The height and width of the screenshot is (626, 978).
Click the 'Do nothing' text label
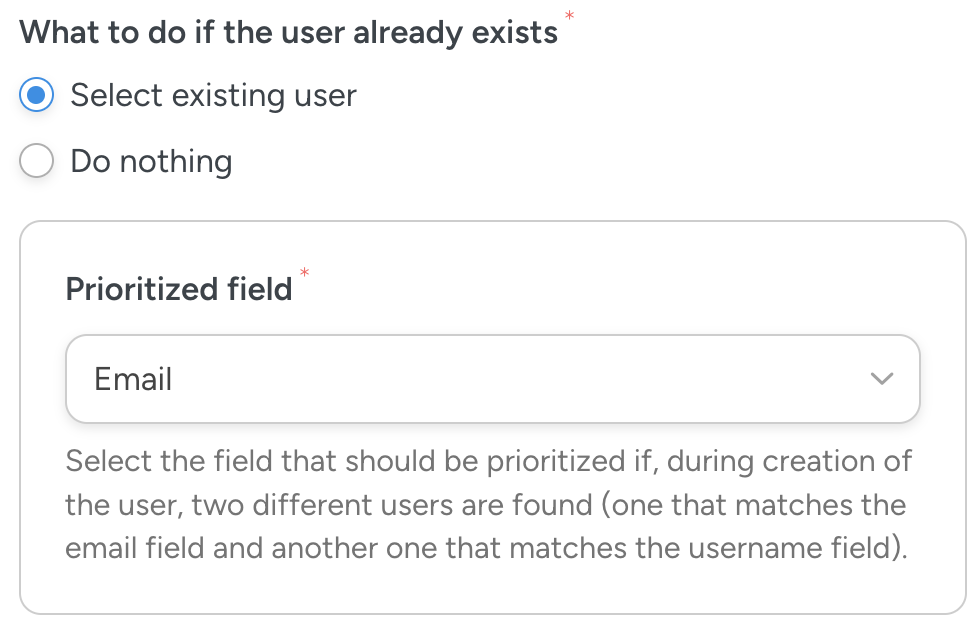coord(151,160)
